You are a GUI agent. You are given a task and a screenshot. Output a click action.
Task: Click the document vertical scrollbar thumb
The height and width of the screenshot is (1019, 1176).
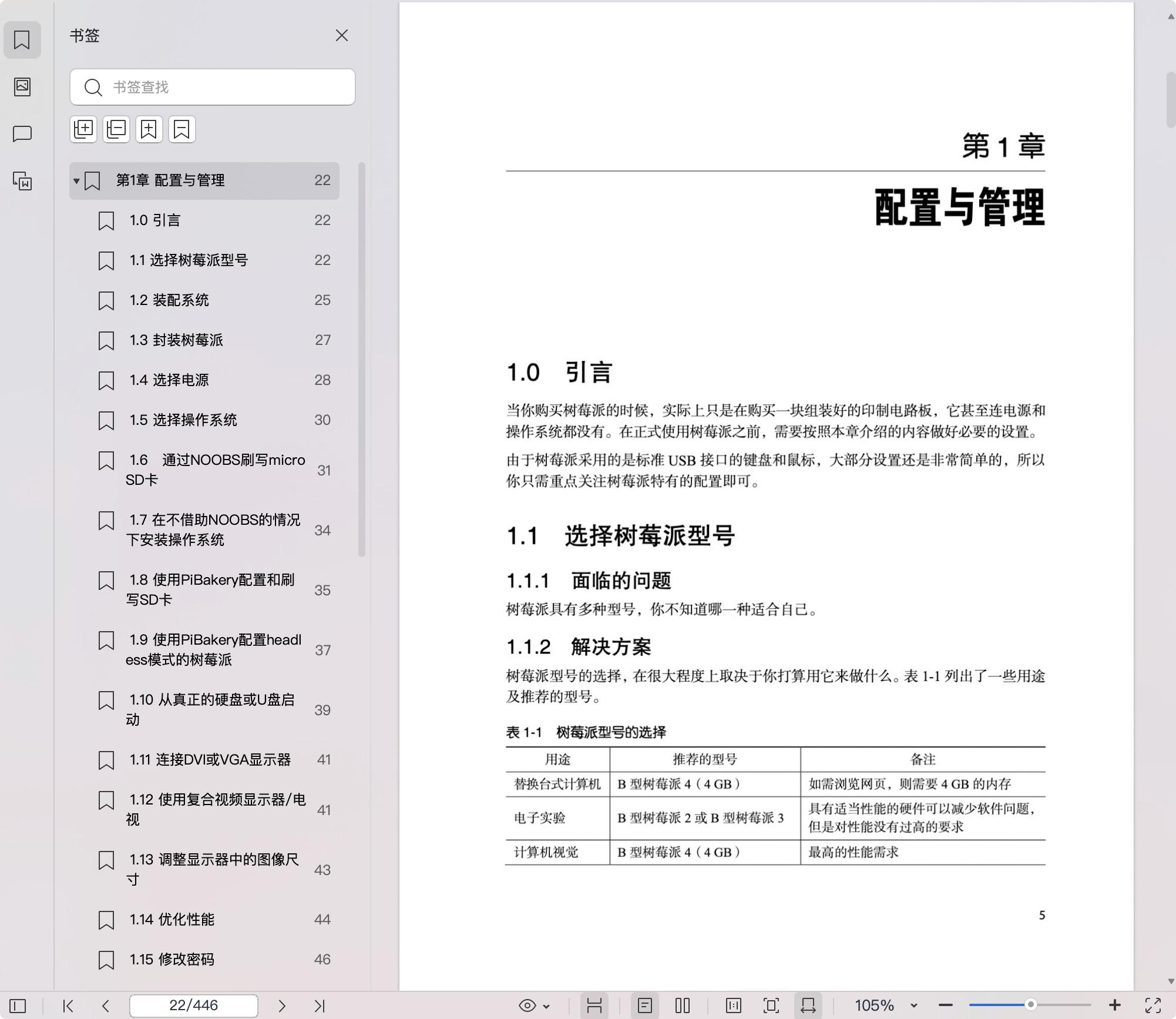[x=1171, y=99]
